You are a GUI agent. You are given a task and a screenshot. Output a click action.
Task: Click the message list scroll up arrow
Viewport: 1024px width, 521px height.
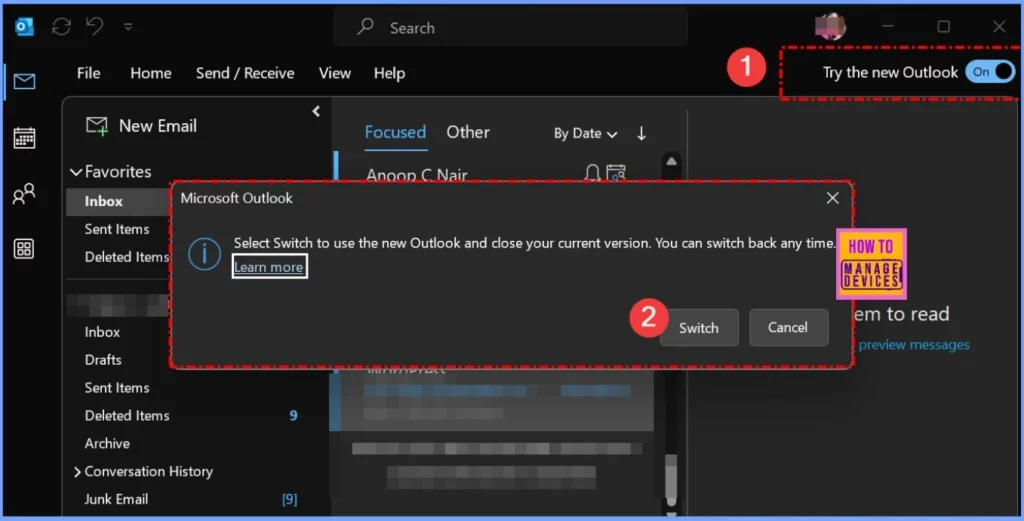(x=671, y=161)
